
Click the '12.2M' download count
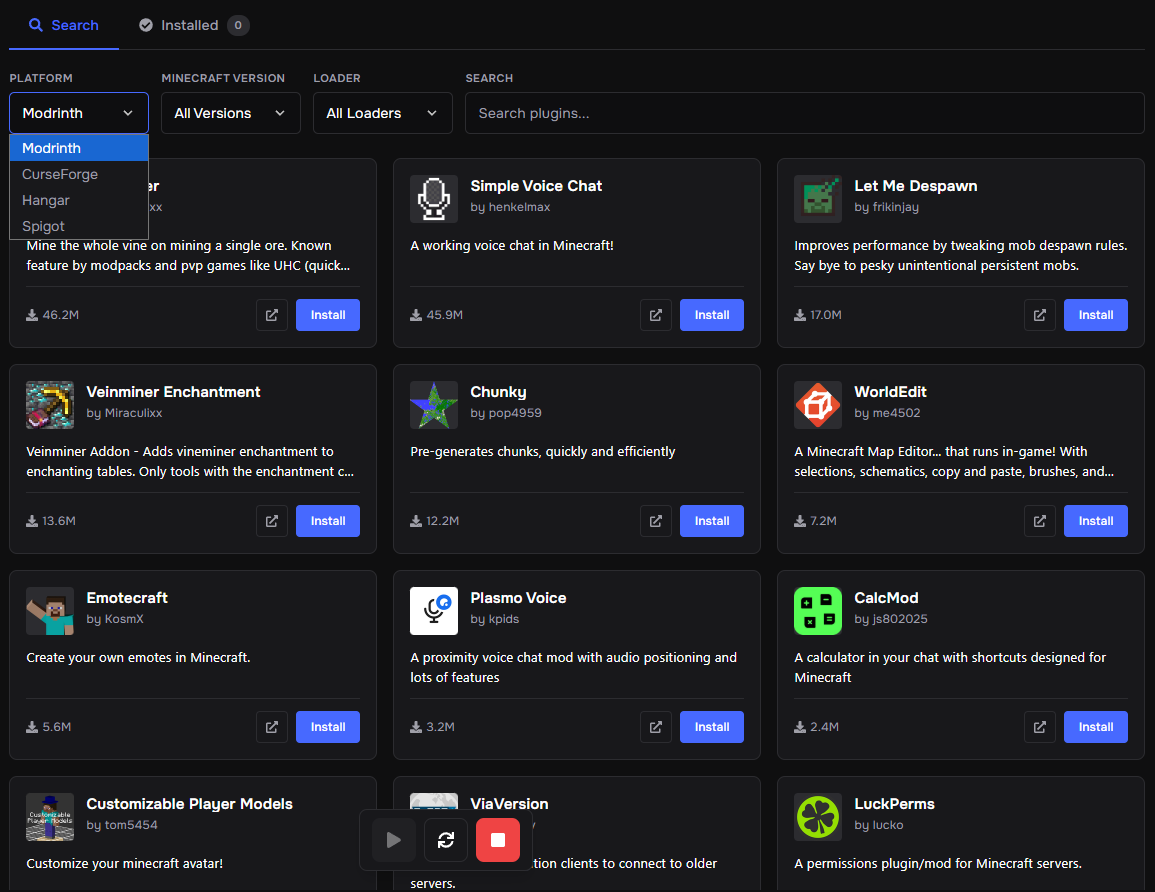[443, 521]
